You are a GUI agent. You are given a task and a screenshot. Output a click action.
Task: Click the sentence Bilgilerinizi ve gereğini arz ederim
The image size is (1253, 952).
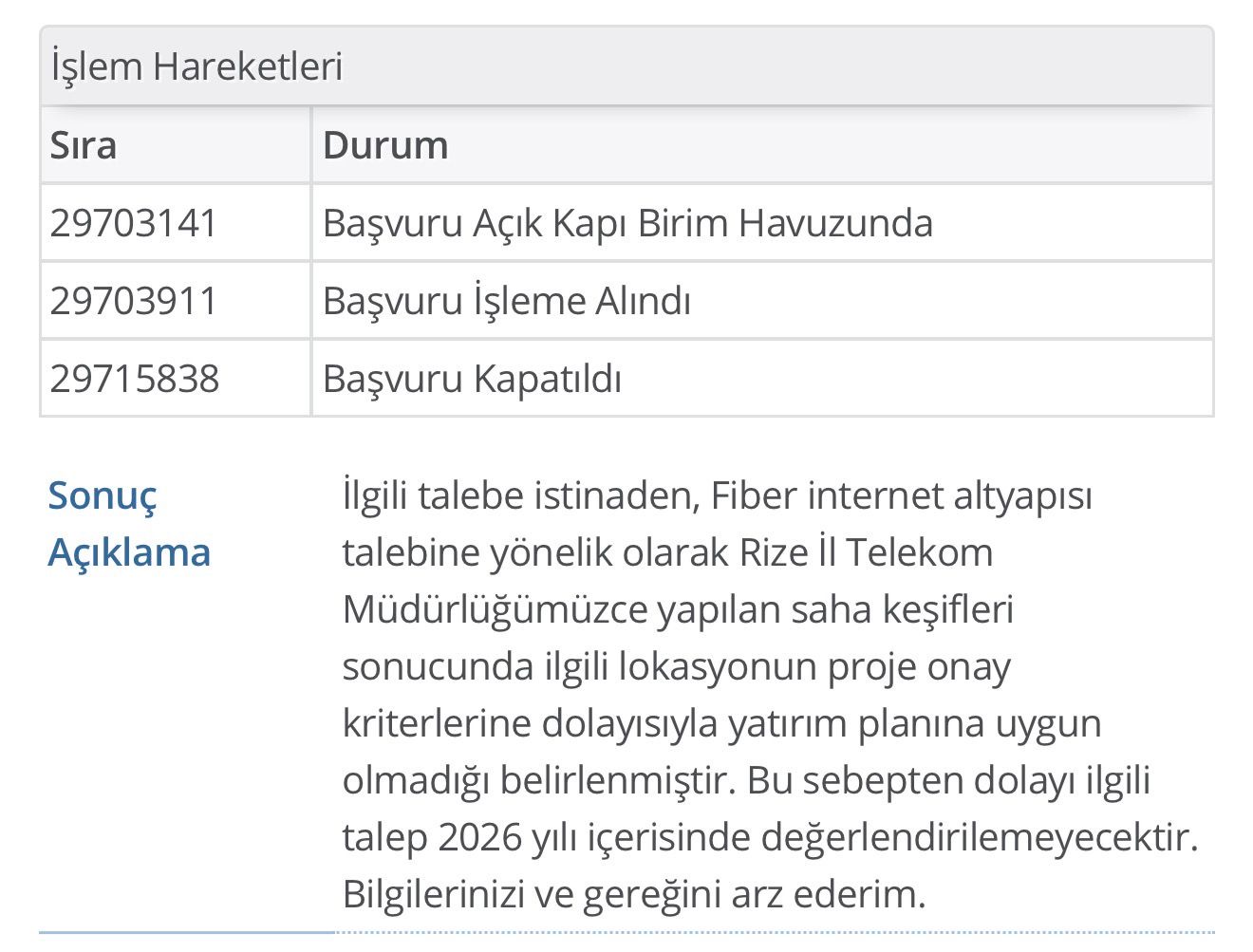pyautogui.click(x=633, y=894)
